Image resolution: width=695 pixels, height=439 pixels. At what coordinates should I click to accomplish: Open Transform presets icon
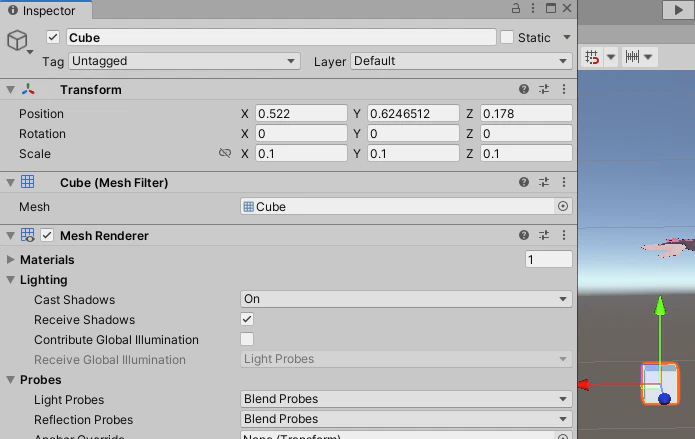pyautogui.click(x=544, y=89)
